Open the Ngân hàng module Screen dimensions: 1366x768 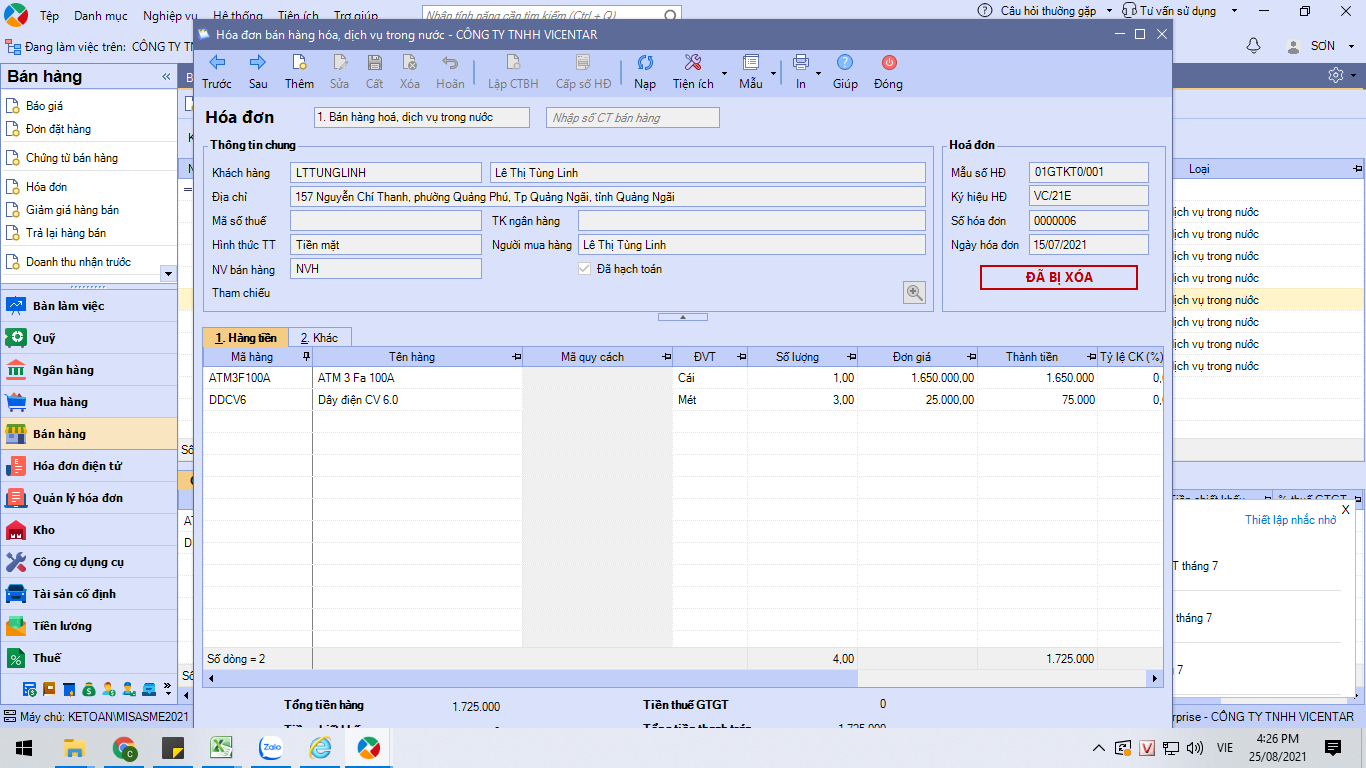click(x=89, y=370)
